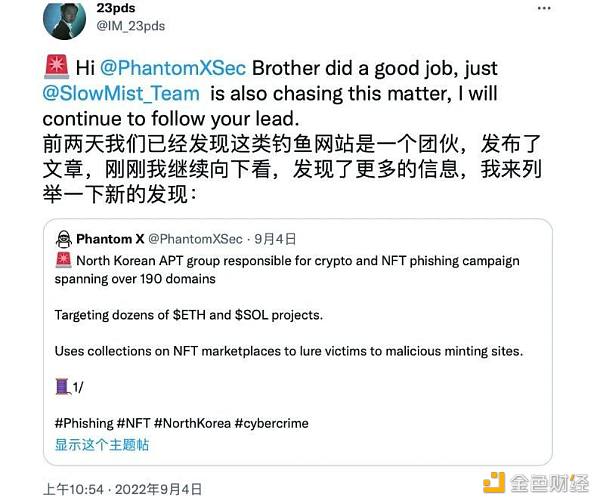Viewport: 600px width, 504px height.
Task: Open Phantom X name in quoted tweet
Action: pos(110,239)
